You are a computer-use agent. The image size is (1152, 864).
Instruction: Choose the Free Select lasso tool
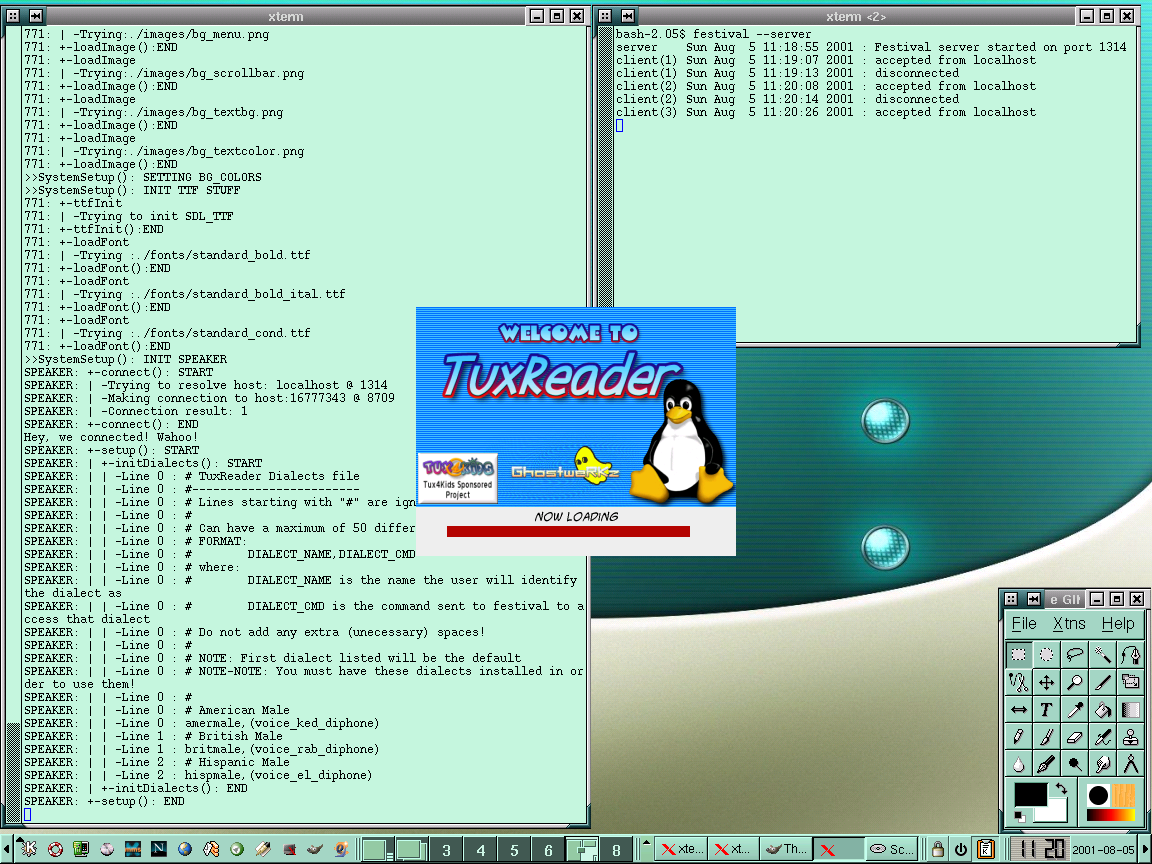1074,654
